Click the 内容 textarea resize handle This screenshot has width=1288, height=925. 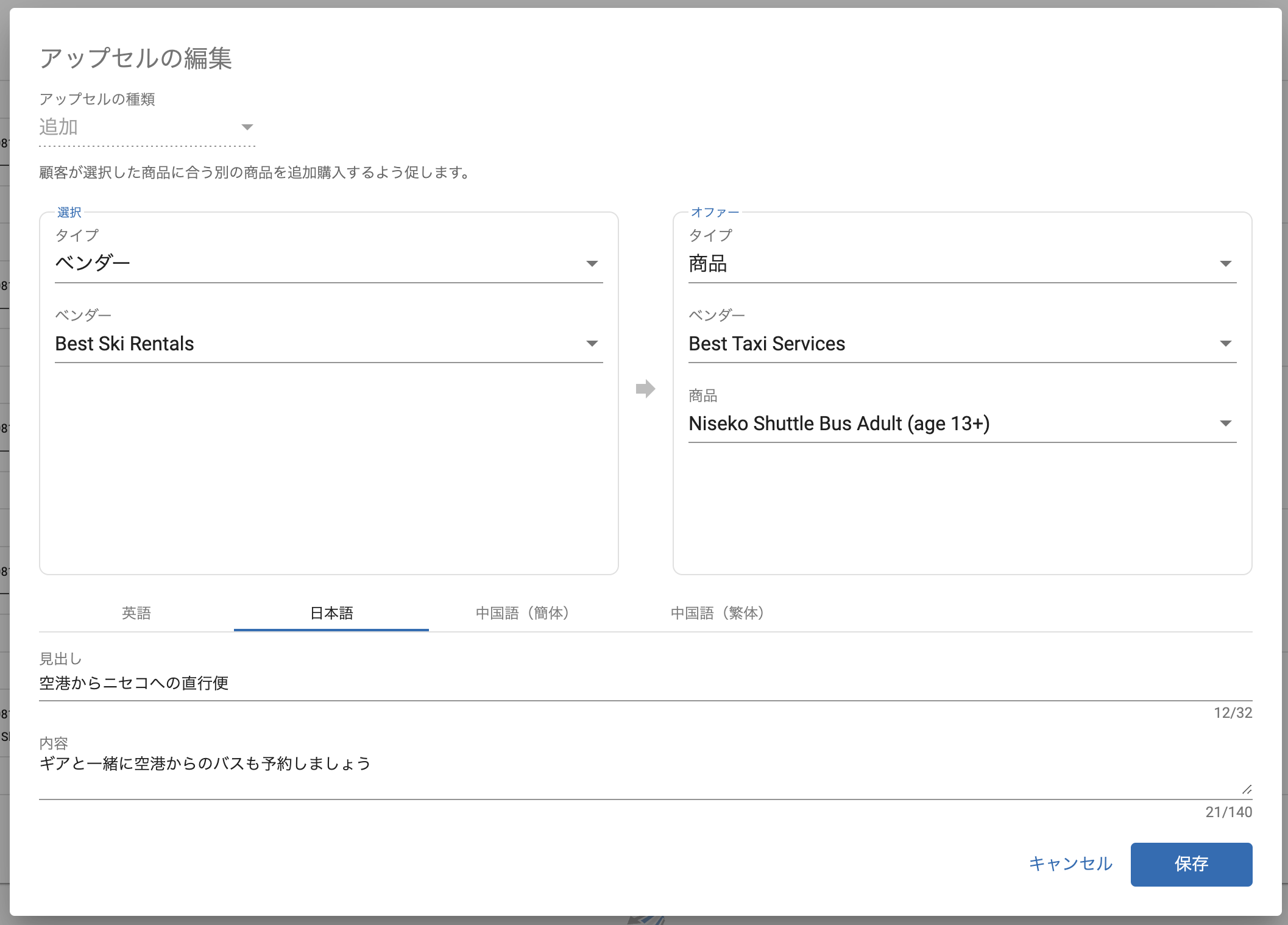[1247, 790]
